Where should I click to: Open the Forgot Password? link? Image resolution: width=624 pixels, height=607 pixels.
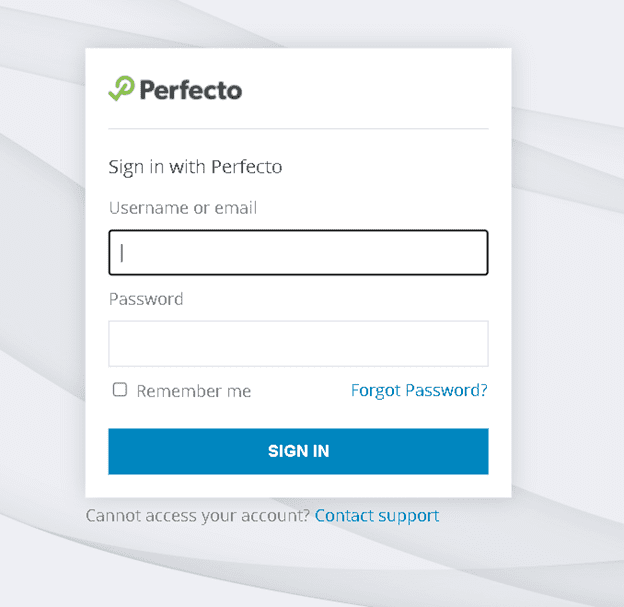(419, 390)
